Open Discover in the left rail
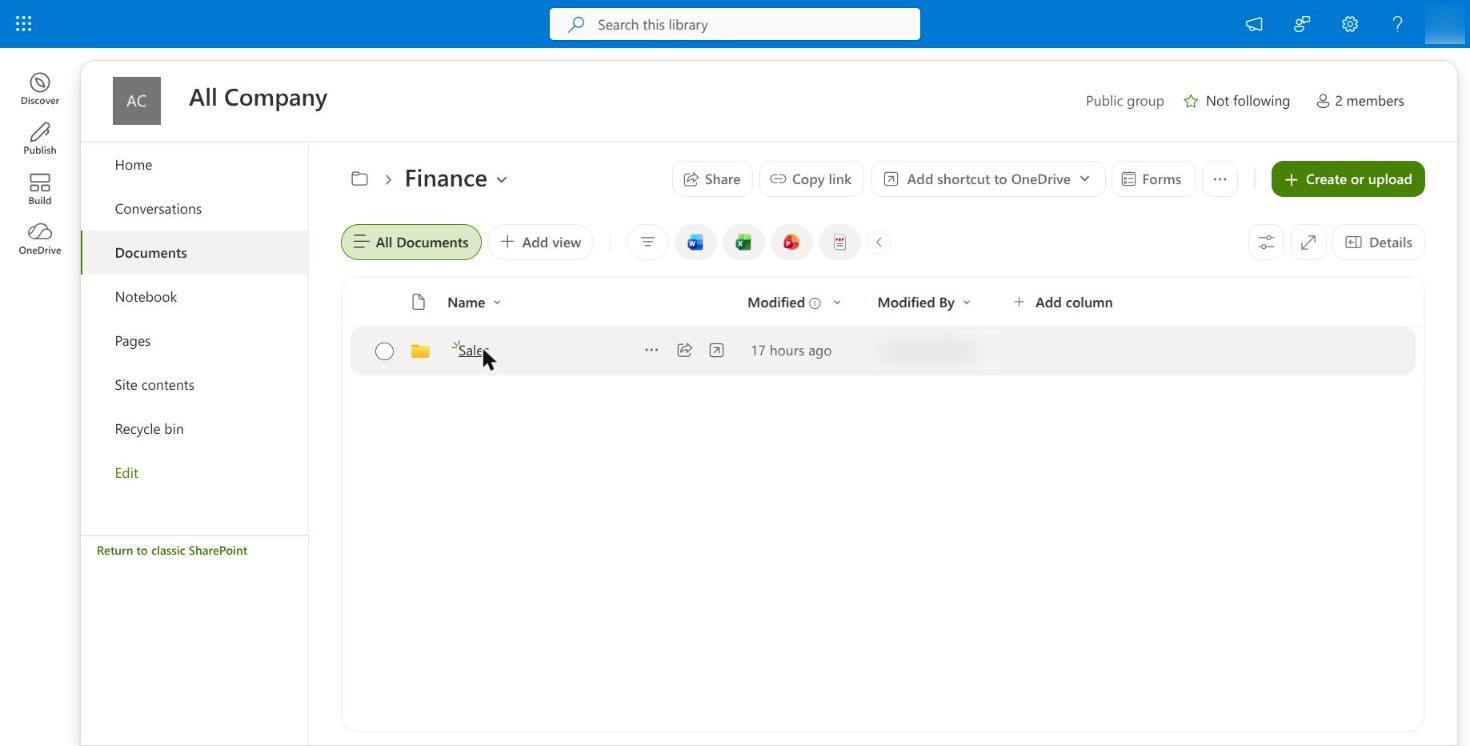This screenshot has height=746, width=1470. pyautogui.click(x=40, y=88)
